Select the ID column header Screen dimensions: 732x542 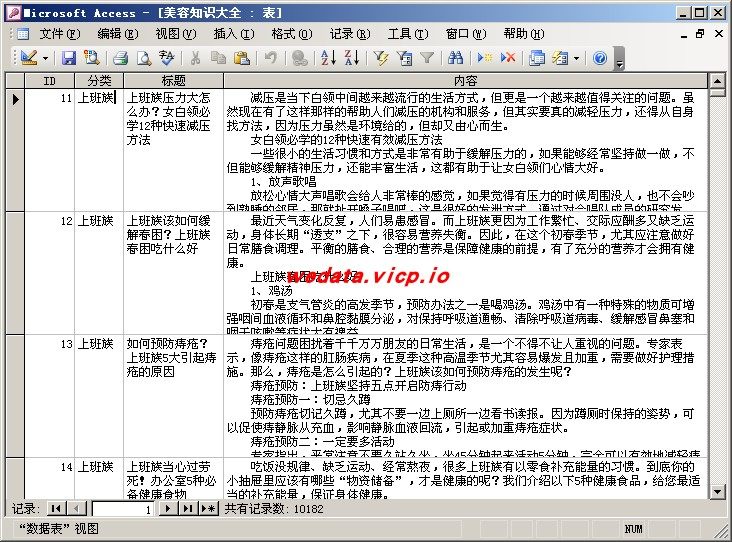click(x=49, y=81)
